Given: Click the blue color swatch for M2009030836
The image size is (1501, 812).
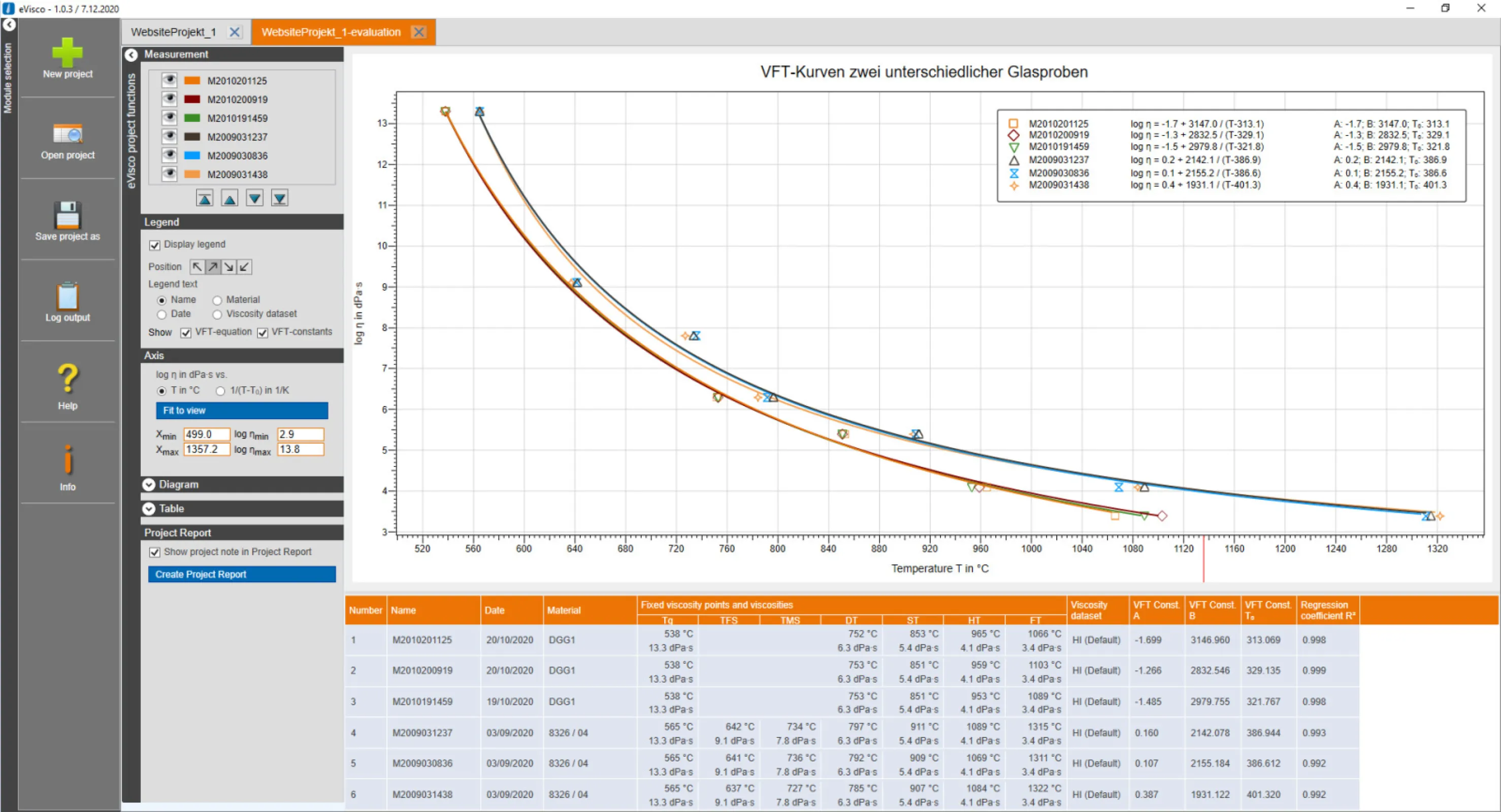Looking at the screenshot, I should 192,155.
